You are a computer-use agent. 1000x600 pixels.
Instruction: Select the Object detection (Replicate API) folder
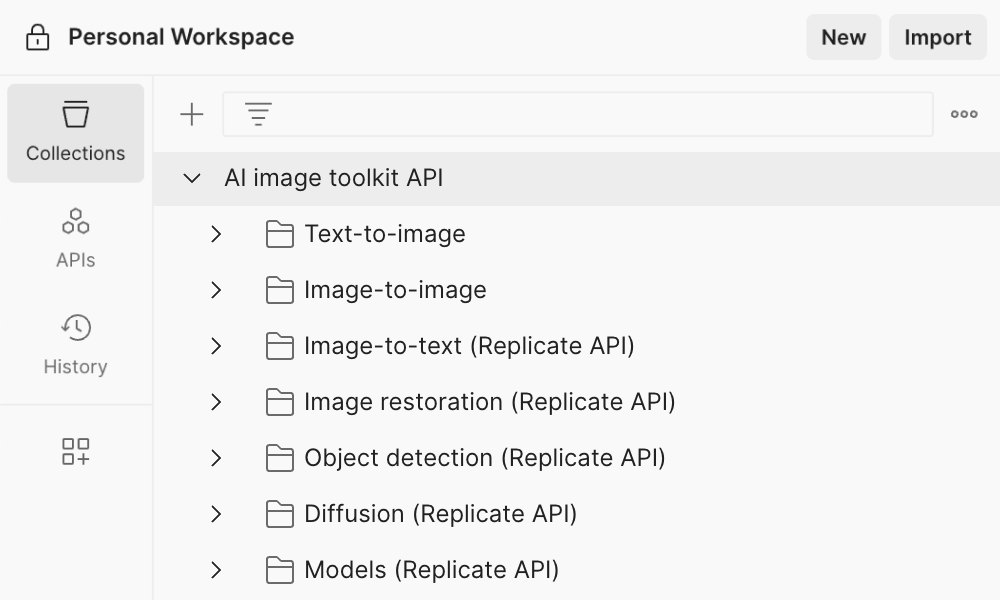[484, 458]
